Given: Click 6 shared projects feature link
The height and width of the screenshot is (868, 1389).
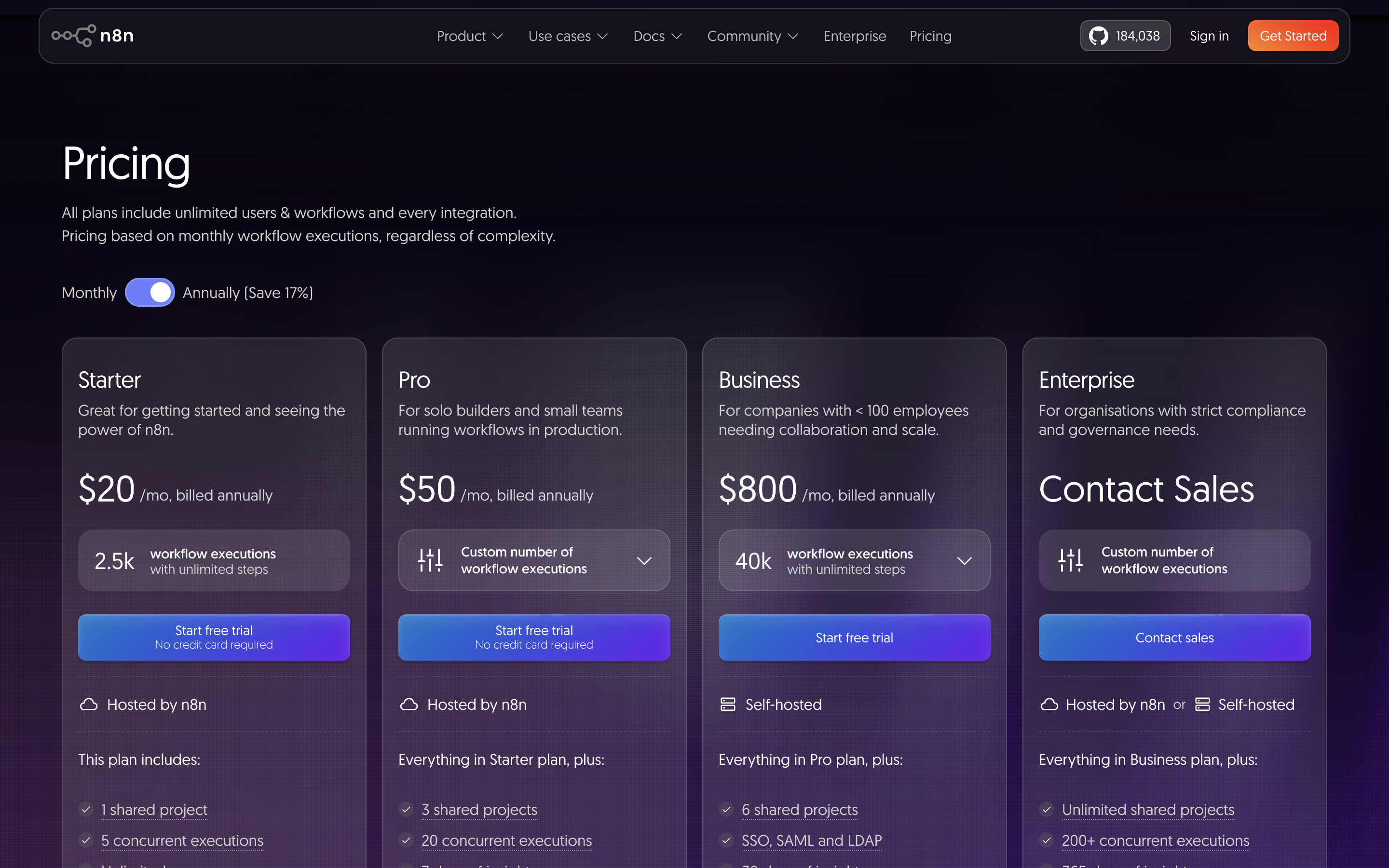Looking at the screenshot, I should (800, 810).
